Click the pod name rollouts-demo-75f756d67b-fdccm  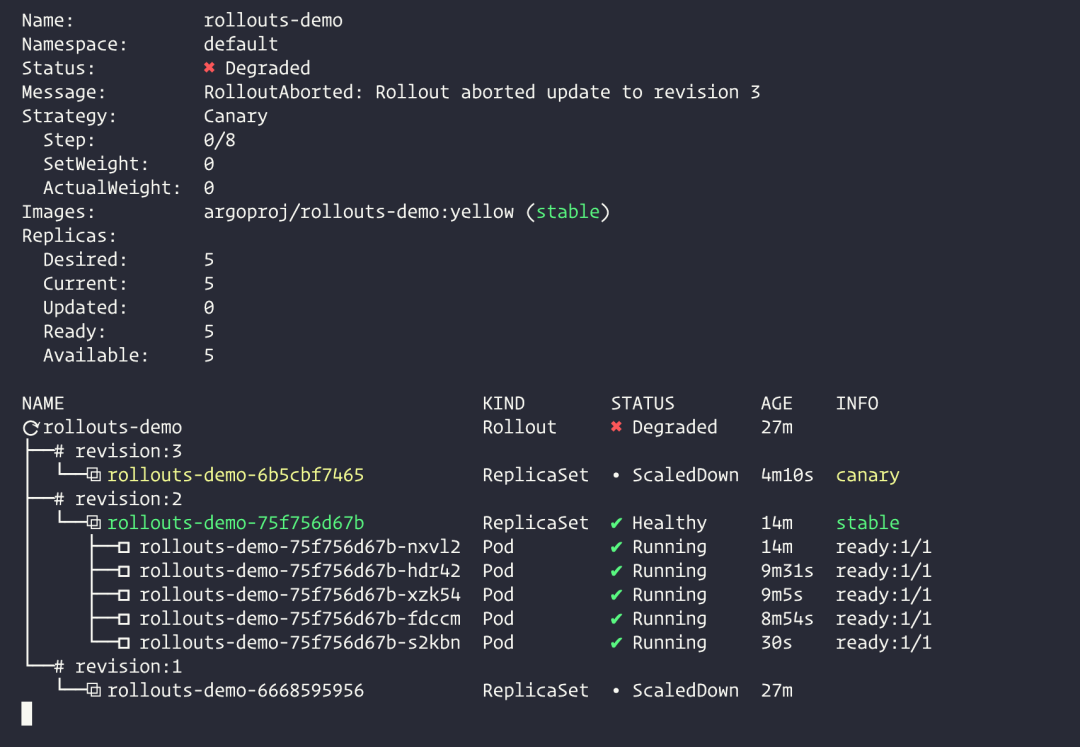pyautogui.click(x=300, y=619)
